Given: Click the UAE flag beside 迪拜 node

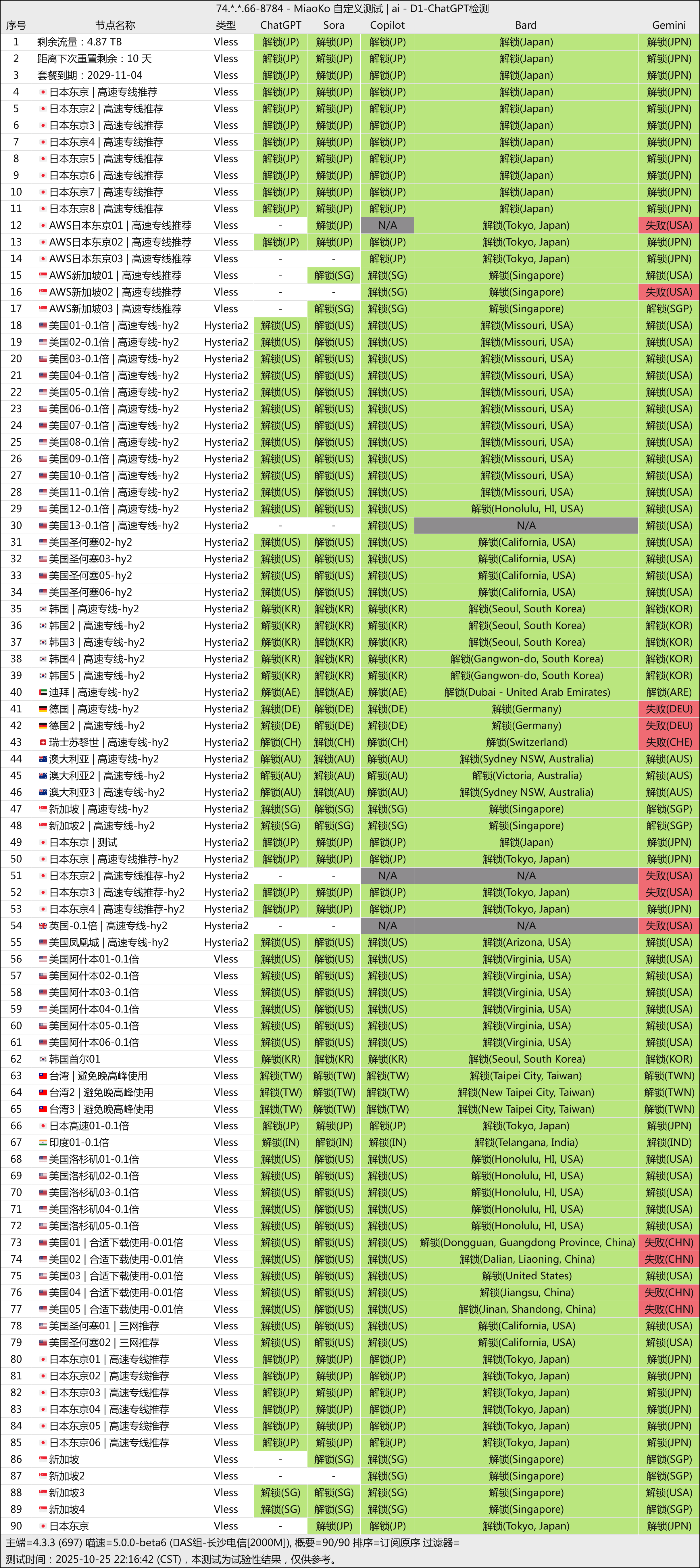Looking at the screenshot, I should [43, 692].
